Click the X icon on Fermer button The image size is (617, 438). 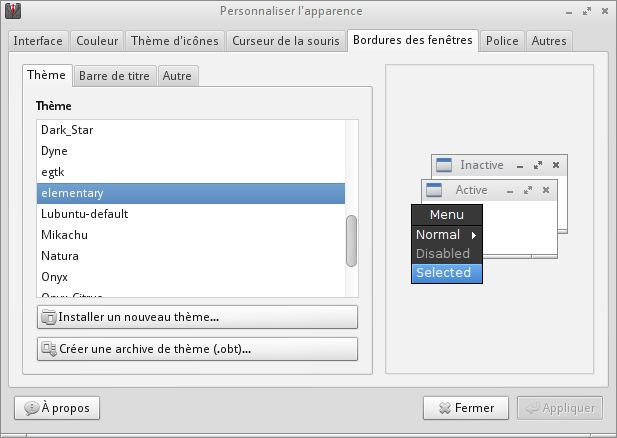click(445, 408)
